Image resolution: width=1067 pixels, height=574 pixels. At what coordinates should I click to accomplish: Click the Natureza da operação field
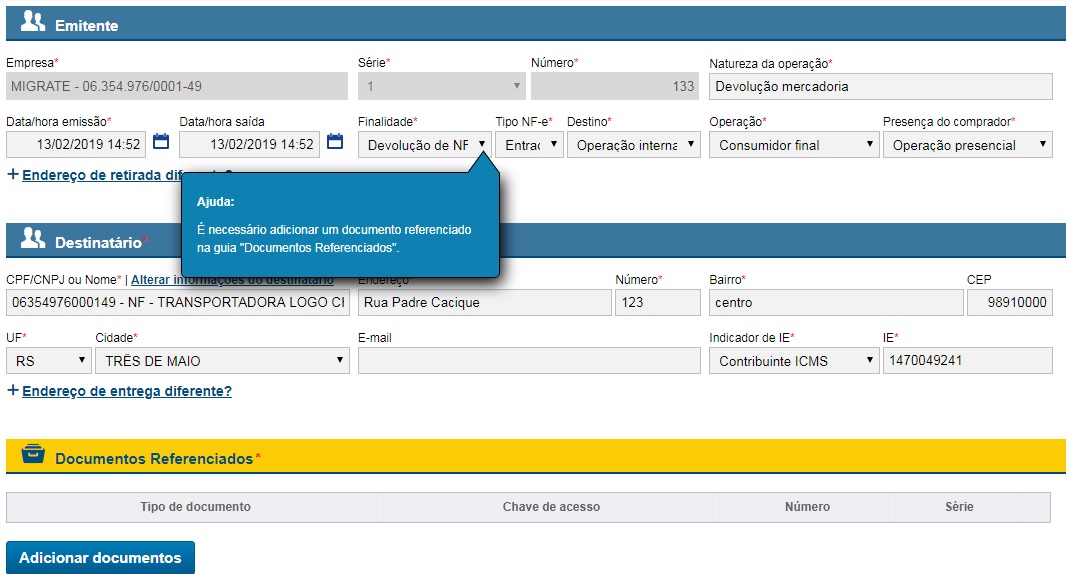click(880, 87)
